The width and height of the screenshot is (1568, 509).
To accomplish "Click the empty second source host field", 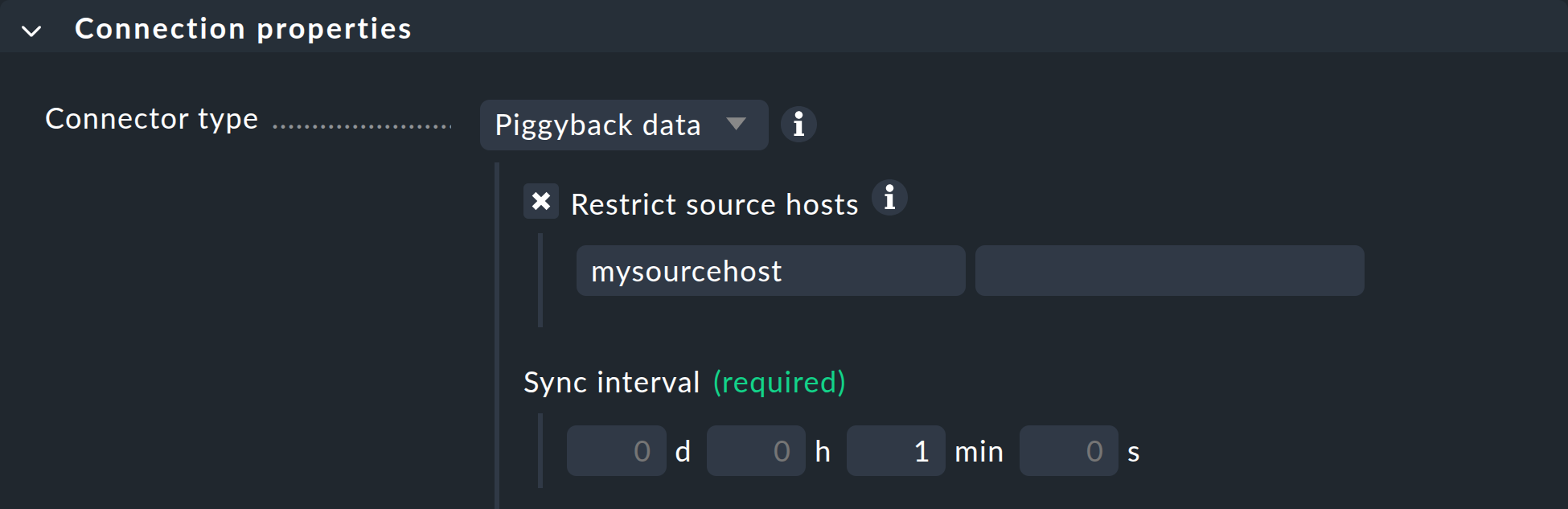I will (1169, 271).
